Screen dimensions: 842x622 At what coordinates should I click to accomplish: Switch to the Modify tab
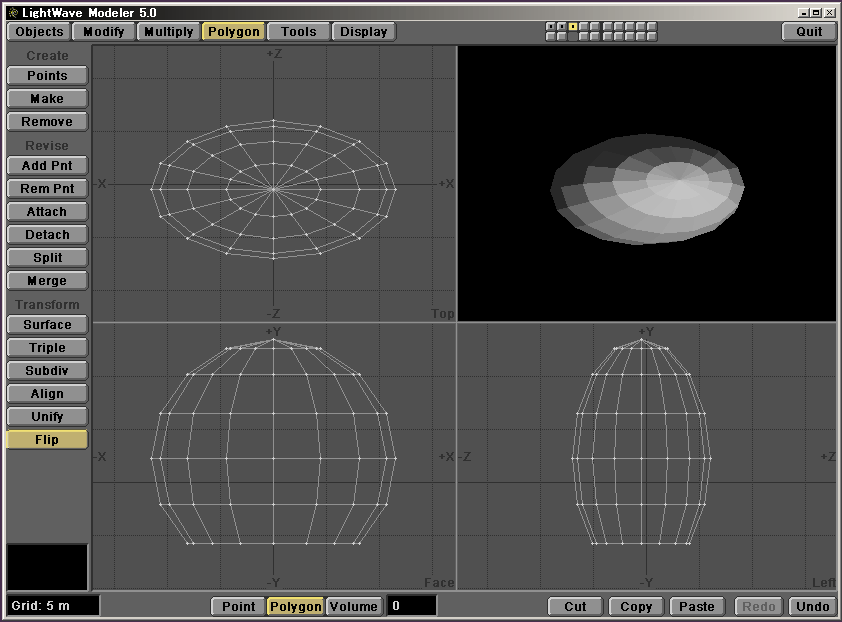[x=104, y=31]
